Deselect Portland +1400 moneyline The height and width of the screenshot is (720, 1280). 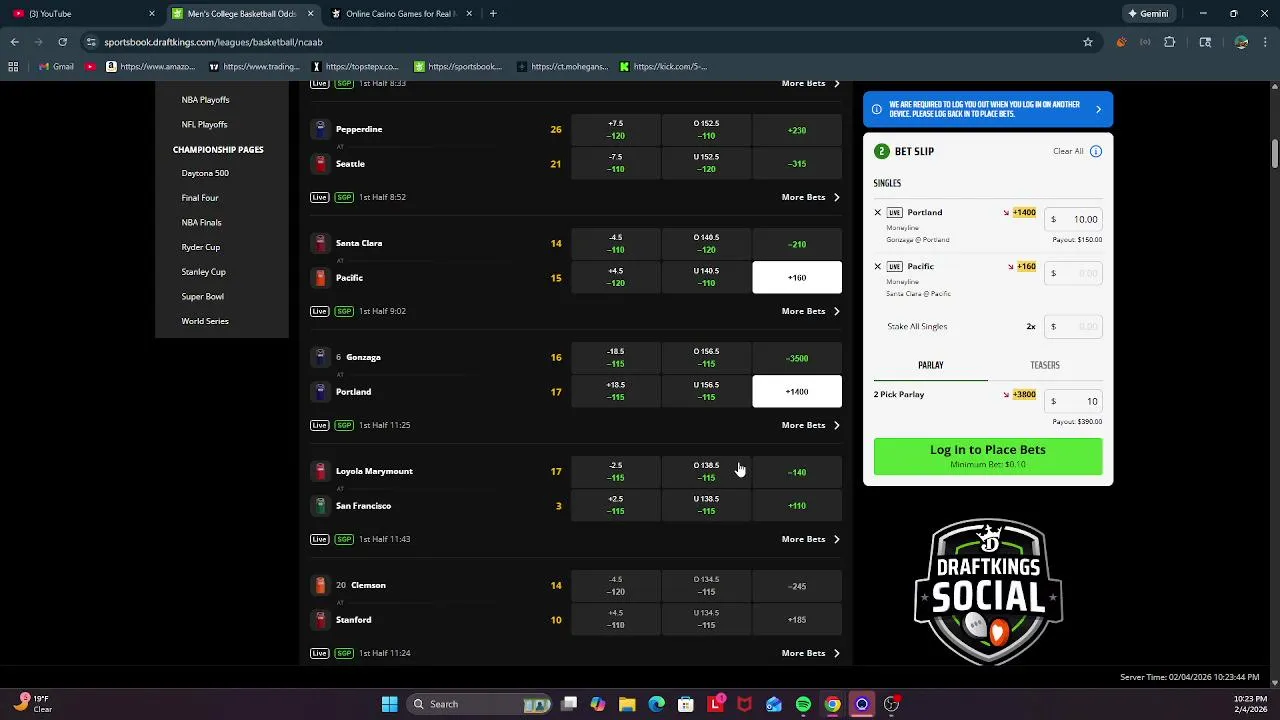tap(797, 392)
